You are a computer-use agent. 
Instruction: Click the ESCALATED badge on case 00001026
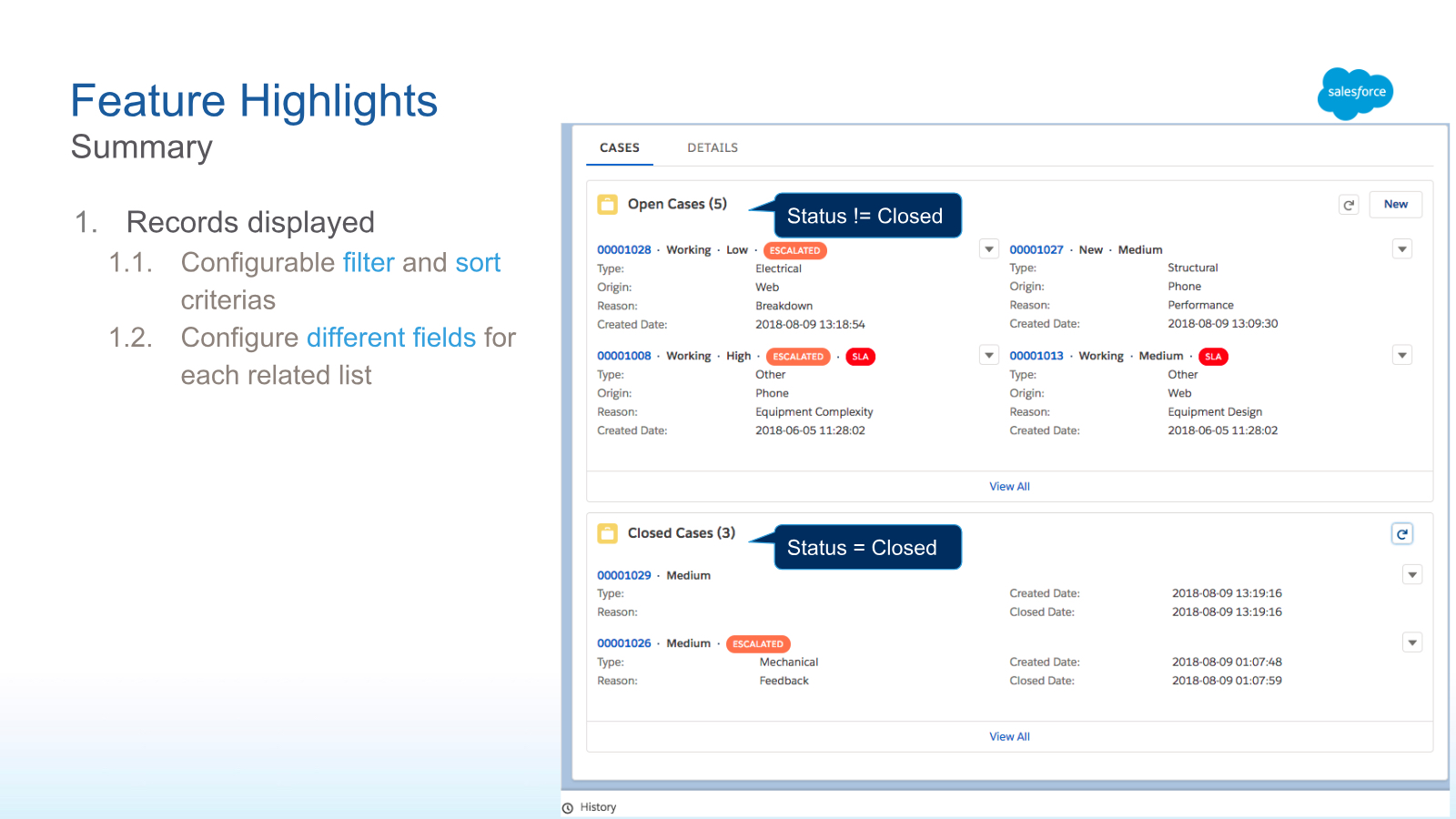pyautogui.click(x=758, y=643)
